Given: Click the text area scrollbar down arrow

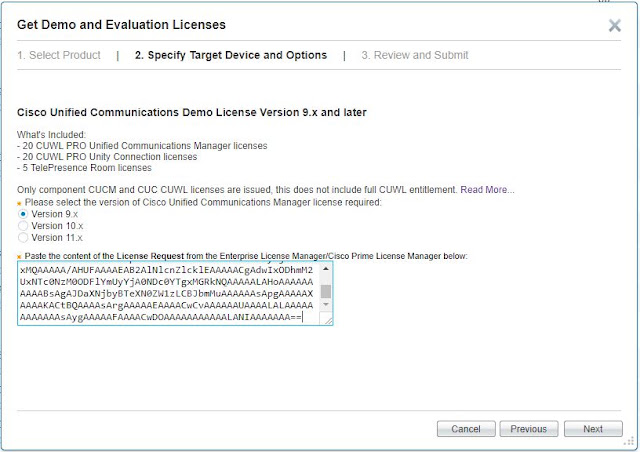Looking at the screenshot, I should [x=326, y=305].
